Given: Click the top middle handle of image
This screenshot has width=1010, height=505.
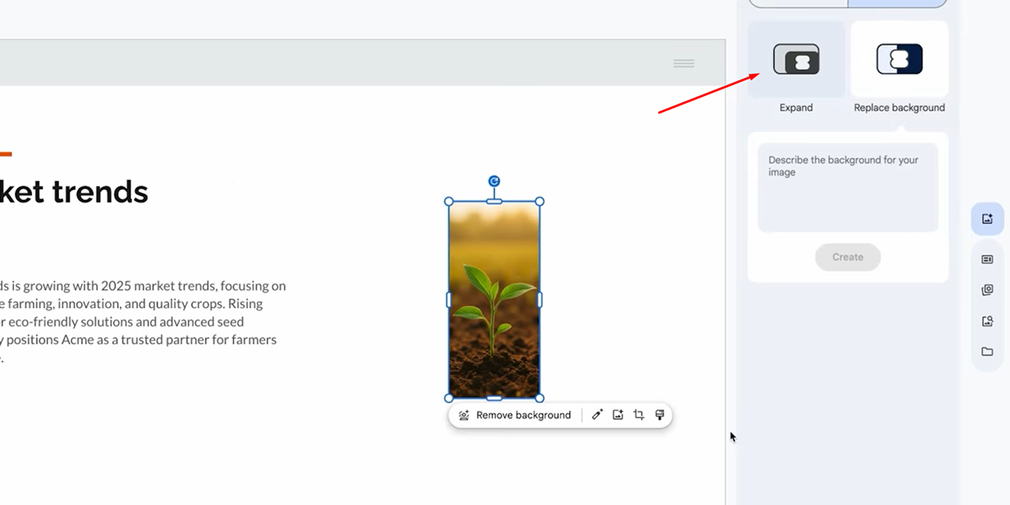Looking at the screenshot, I should tap(494, 202).
